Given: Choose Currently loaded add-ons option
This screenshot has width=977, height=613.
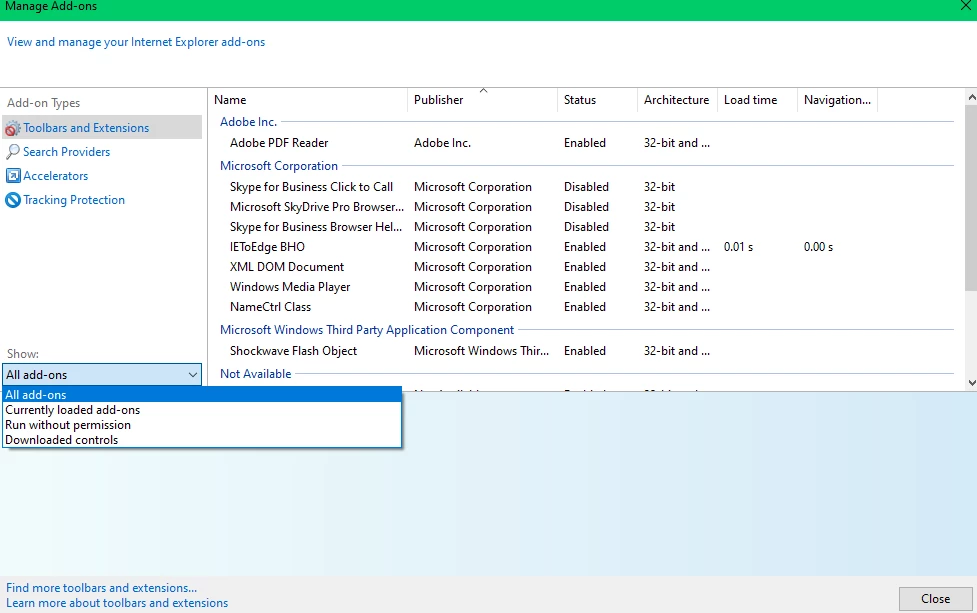Looking at the screenshot, I should tap(202, 410).
